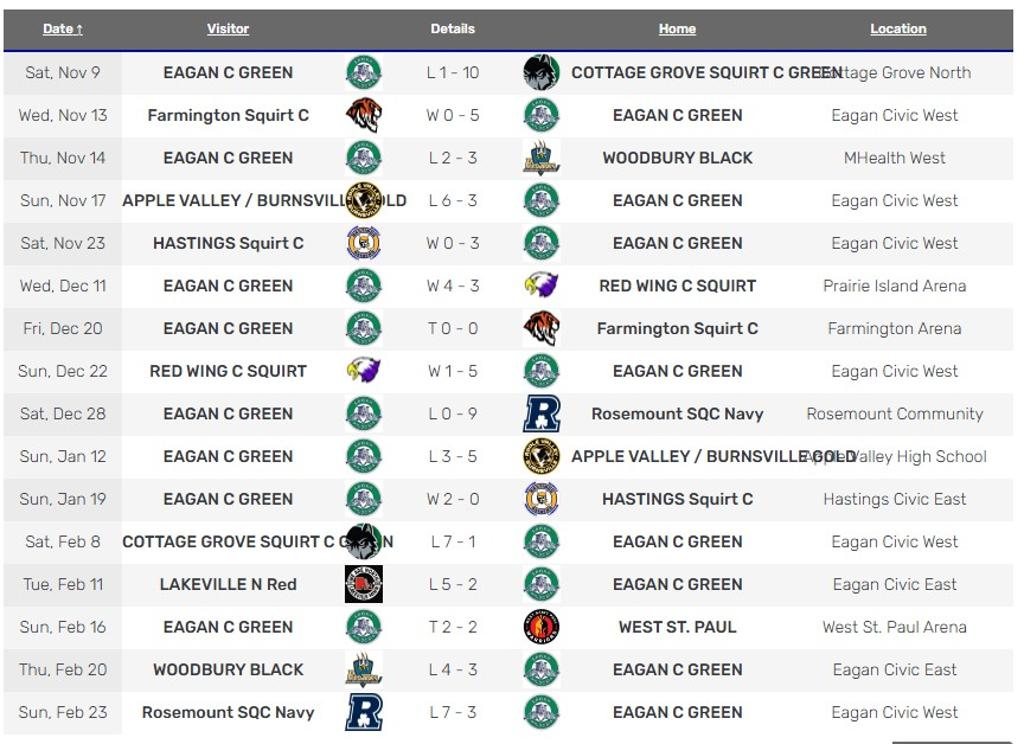Click Apple Valley logo in Jan 12 row
The image size is (1024, 744).
click(541, 456)
